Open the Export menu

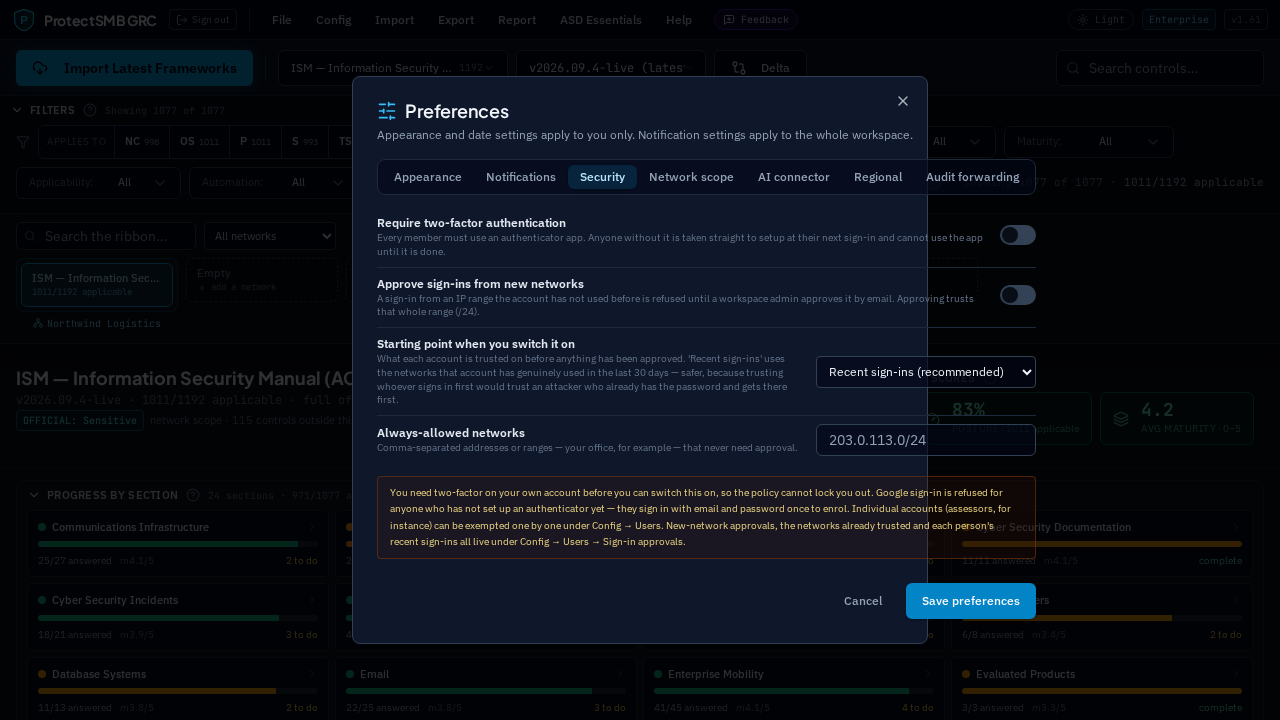[456, 20]
